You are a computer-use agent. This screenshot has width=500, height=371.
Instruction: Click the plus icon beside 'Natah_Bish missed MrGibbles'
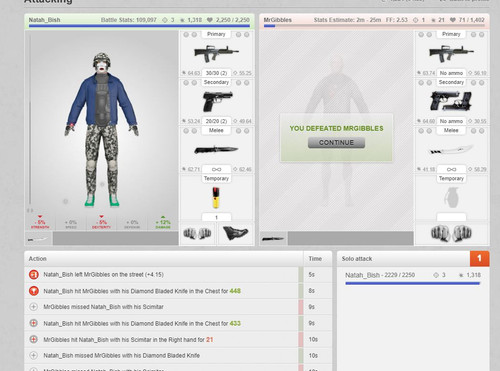pyautogui.click(x=33, y=355)
